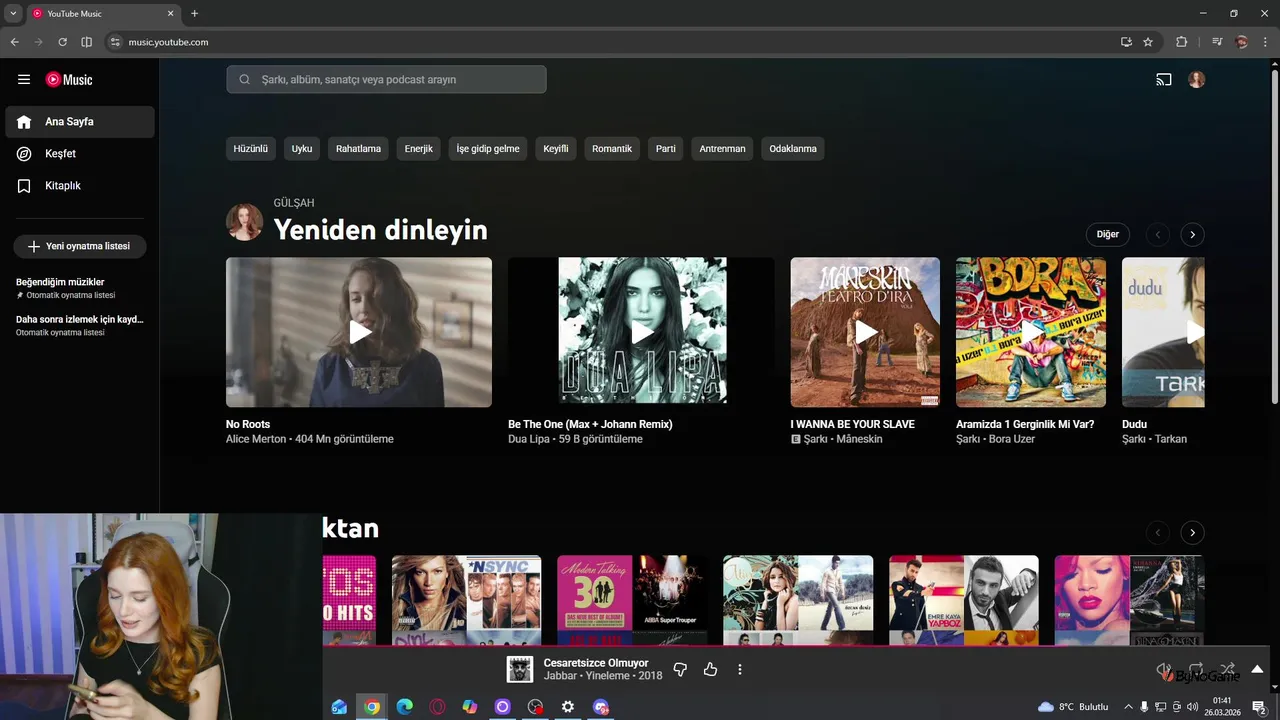Select the Keyifli mood chip

pyautogui.click(x=556, y=149)
